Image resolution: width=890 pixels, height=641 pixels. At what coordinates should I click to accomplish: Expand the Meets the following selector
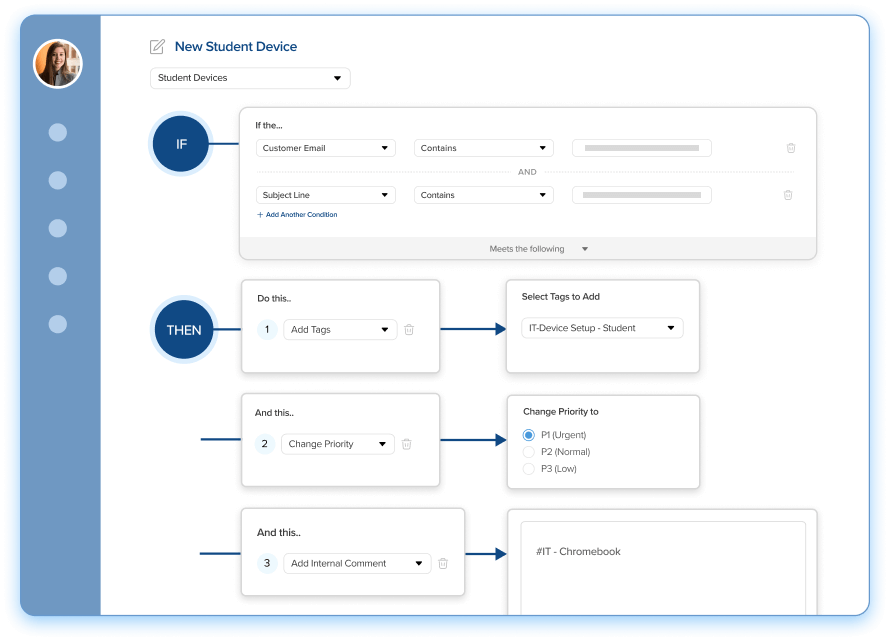click(537, 249)
